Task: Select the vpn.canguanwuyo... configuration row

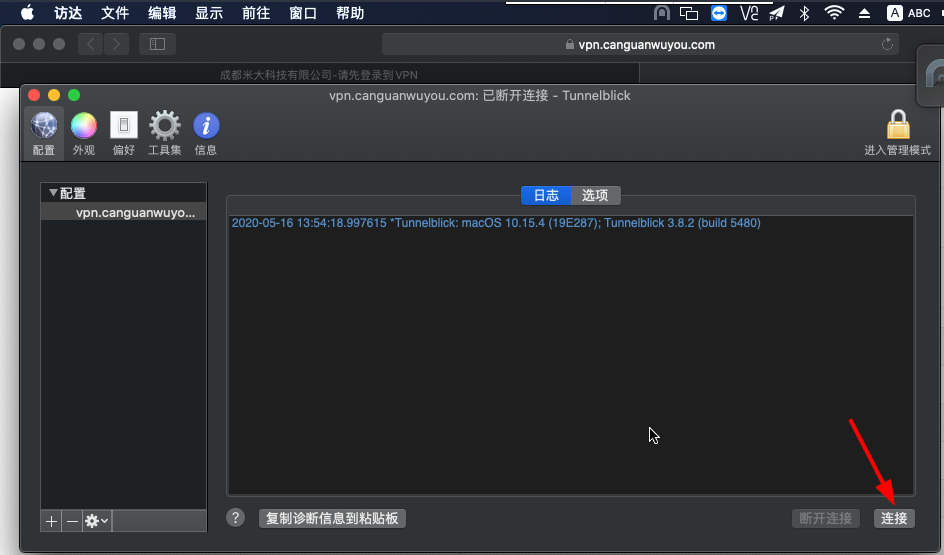Action: coord(123,212)
